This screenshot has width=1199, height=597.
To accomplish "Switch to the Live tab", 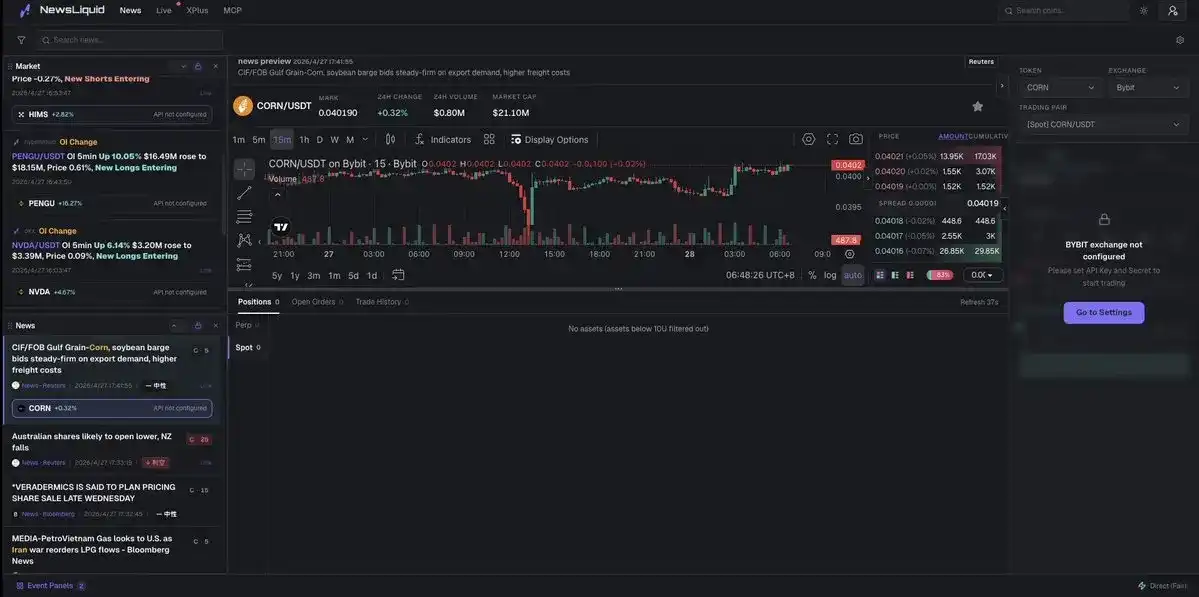I will [164, 11].
